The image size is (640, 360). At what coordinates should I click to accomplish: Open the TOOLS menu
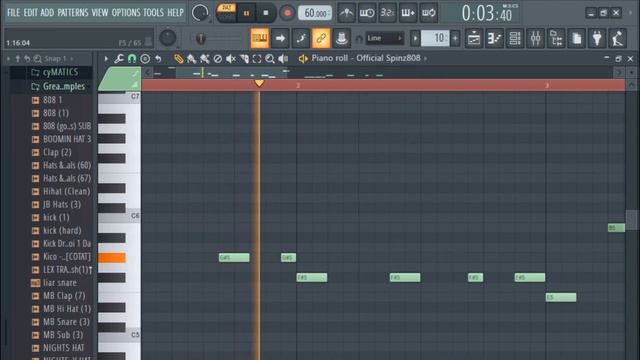pos(153,13)
